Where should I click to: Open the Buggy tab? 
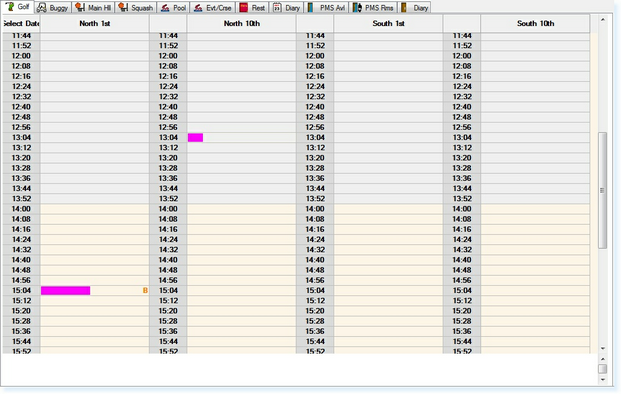pyautogui.click(x=53, y=8)
